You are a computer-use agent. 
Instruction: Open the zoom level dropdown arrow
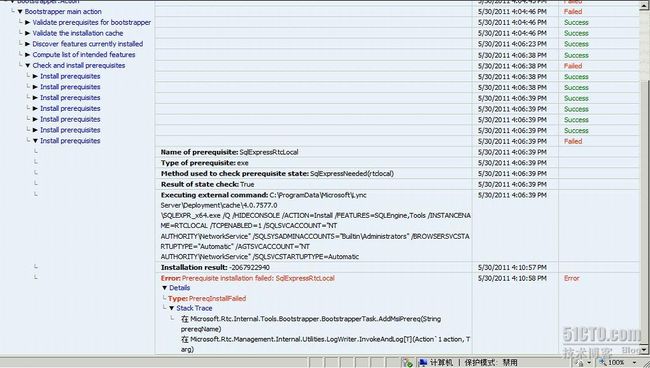click(634, 363)
